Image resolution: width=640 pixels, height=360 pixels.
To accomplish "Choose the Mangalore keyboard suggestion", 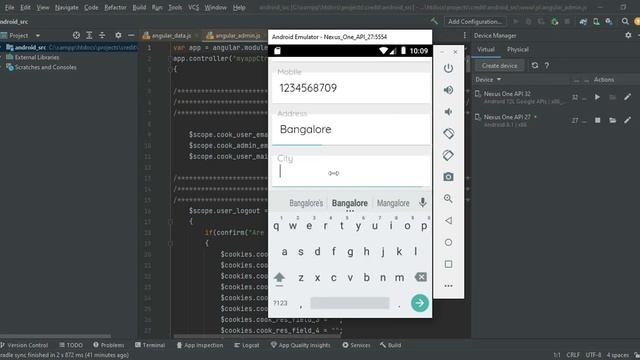I will click(x=393, y=203).
